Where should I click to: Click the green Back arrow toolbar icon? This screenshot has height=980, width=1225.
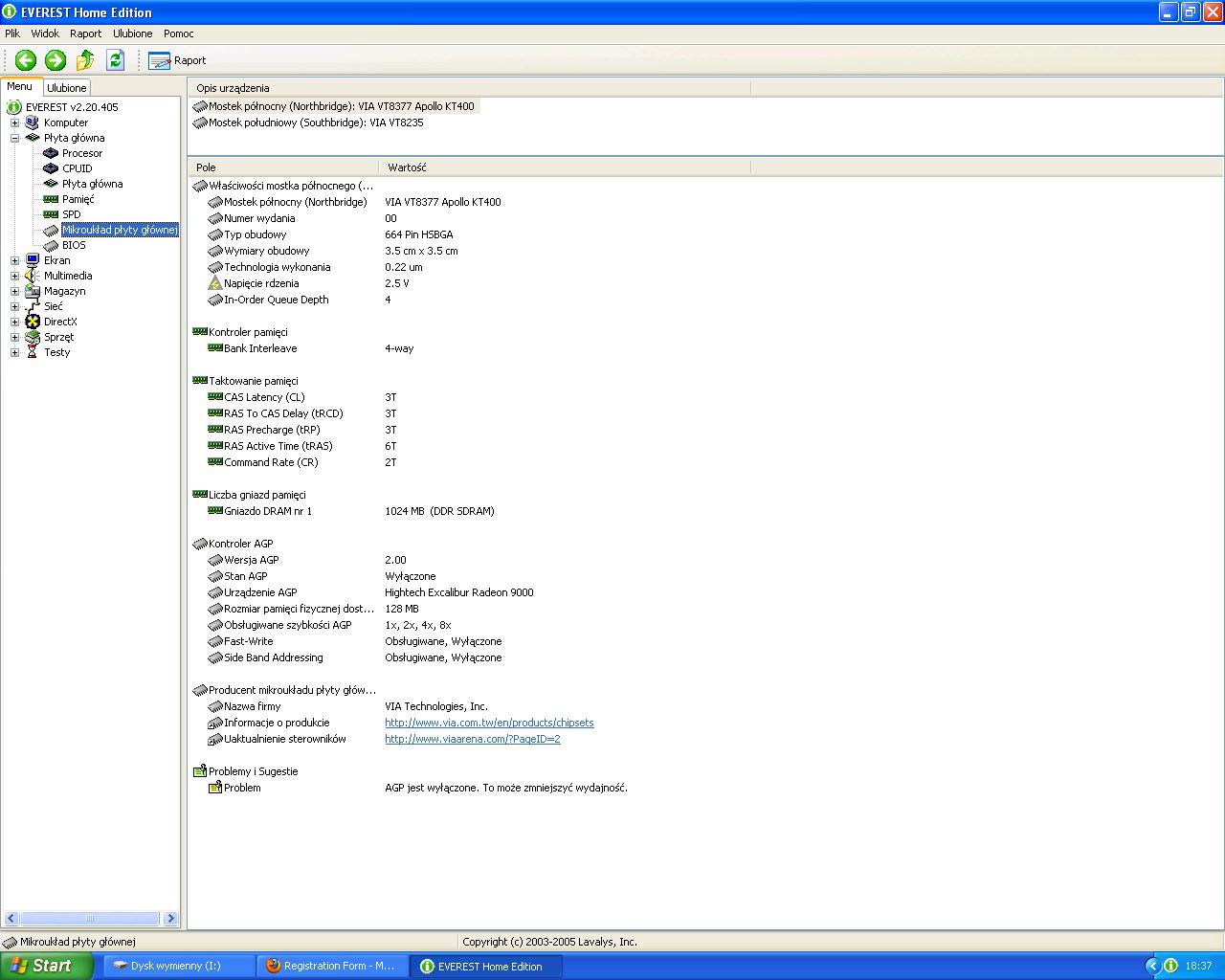click(x=26, y=60)
